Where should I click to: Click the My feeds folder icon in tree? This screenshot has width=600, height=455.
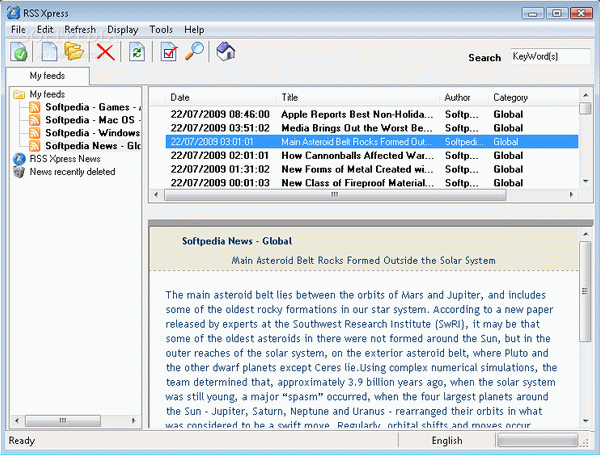click(x=19, y=94)
